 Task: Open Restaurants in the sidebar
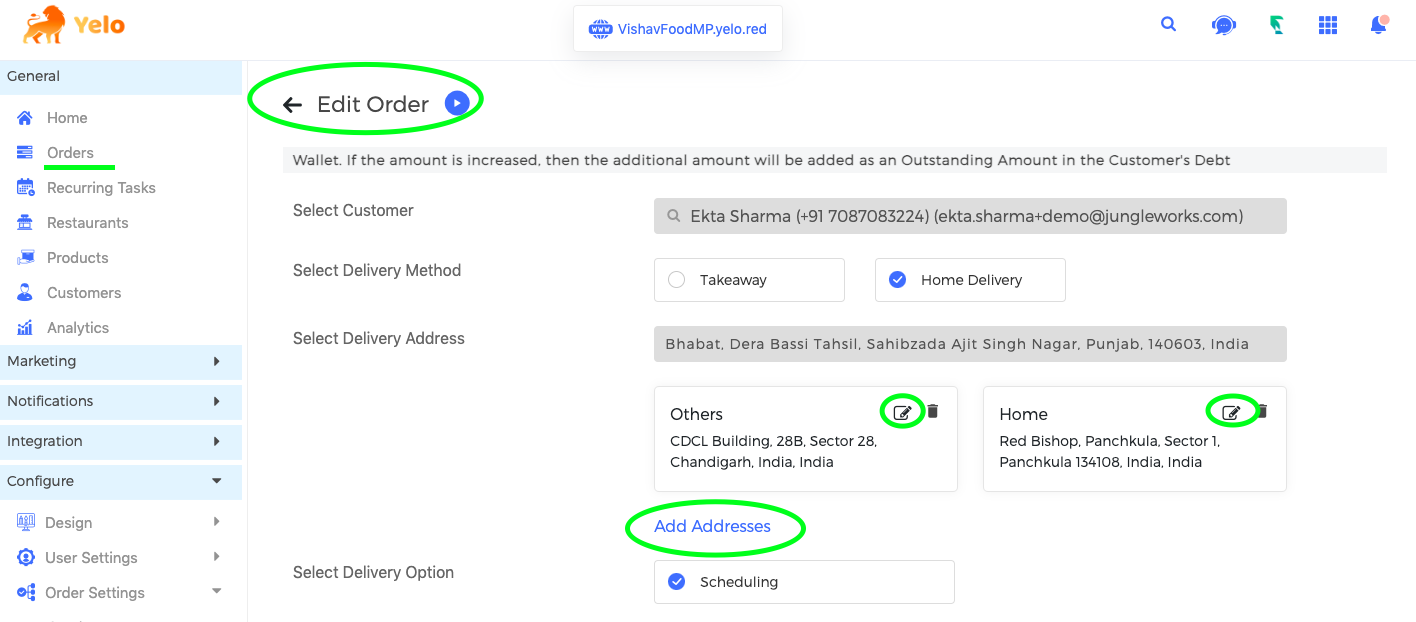coord(87,223)
